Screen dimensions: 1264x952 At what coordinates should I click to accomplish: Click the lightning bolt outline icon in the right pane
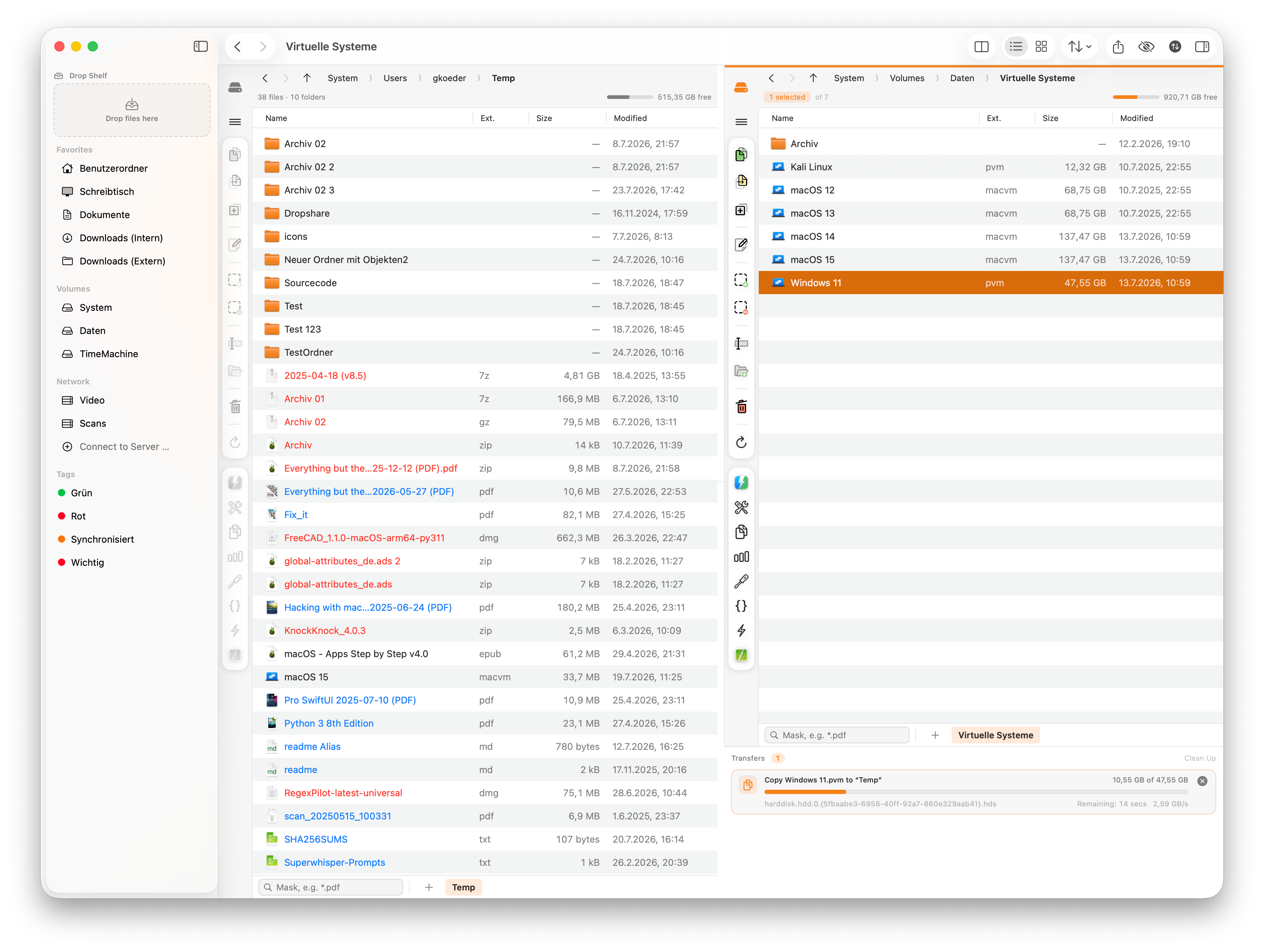(x=741, y=631)
